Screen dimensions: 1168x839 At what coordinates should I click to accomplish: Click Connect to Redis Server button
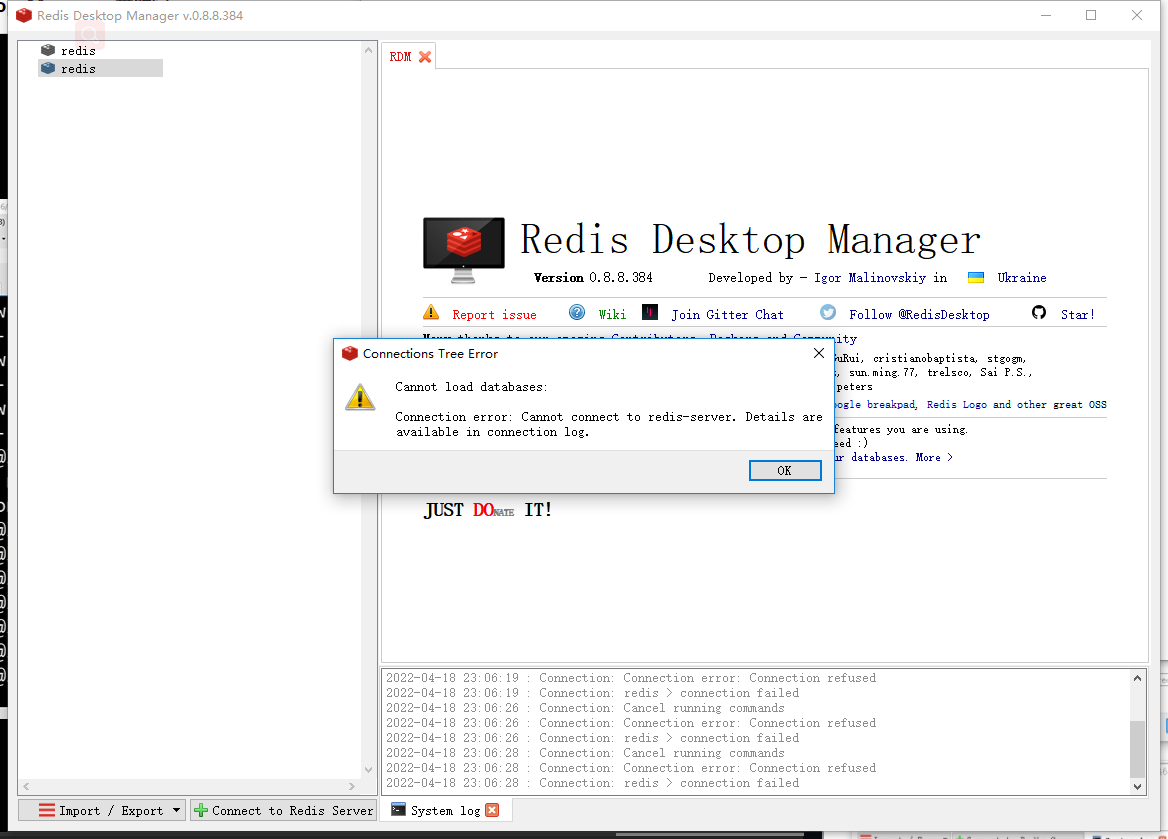[283, 810]
